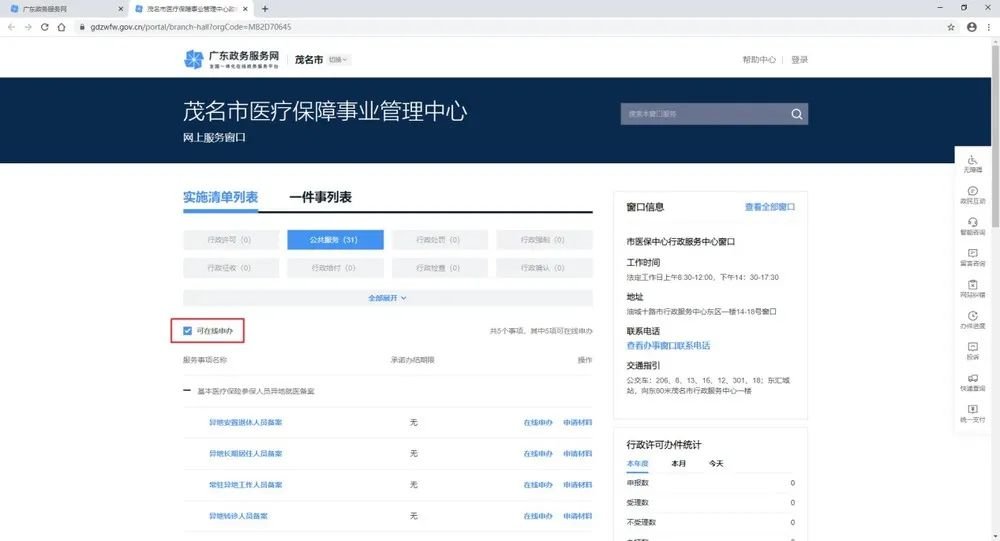Collapse the 基本医疗保险参保人员异地就医备案 group
Image resolution: width=1000 pixels, height=541 pixels.
tap(187, 391)
